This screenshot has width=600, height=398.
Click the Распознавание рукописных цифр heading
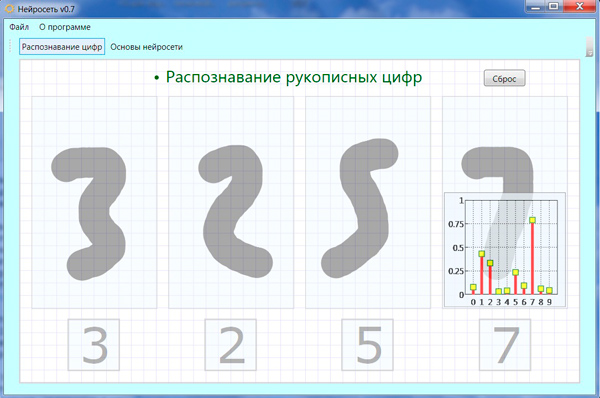point(294,77)
